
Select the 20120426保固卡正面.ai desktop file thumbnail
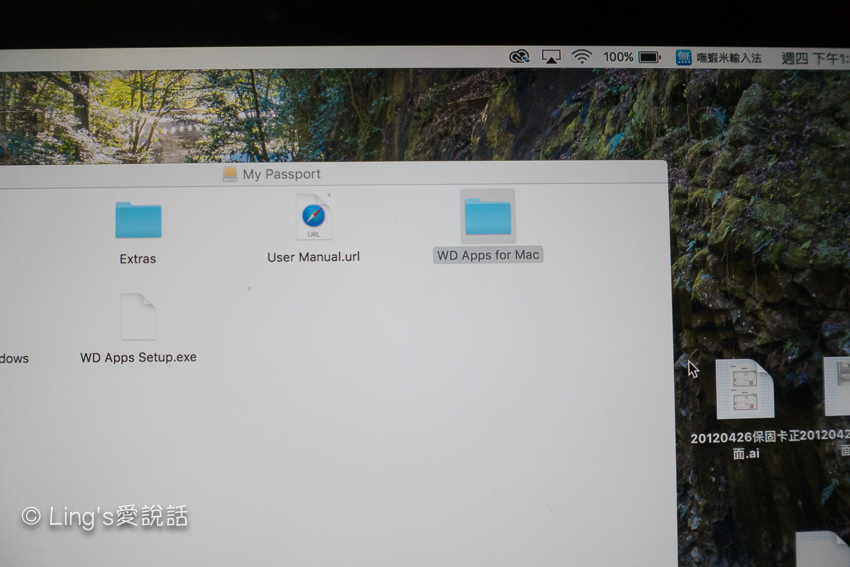coord(745,388)
